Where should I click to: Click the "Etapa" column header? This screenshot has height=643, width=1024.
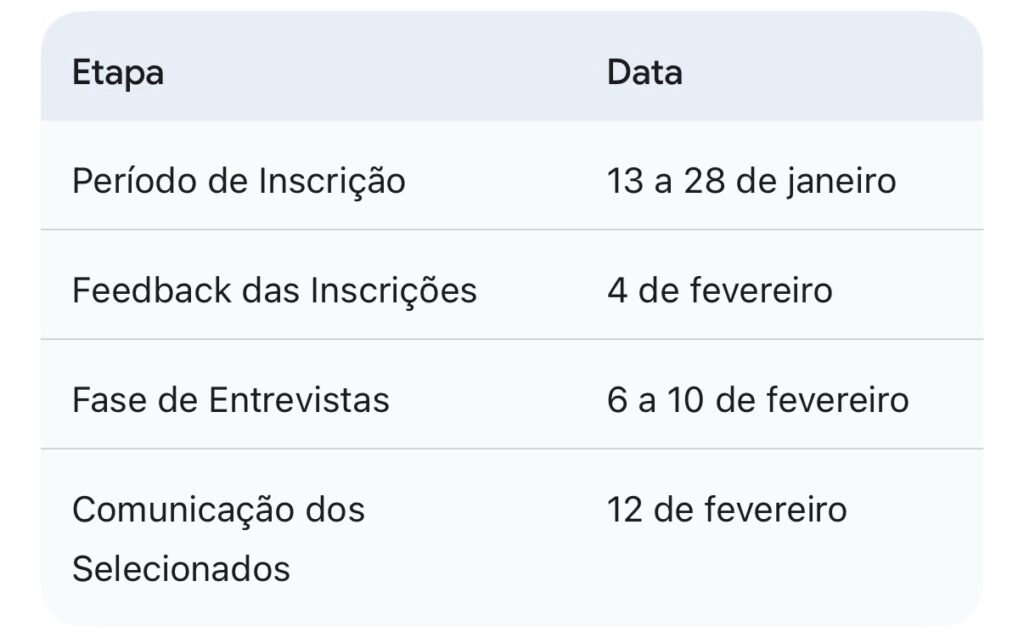[118, 73]
